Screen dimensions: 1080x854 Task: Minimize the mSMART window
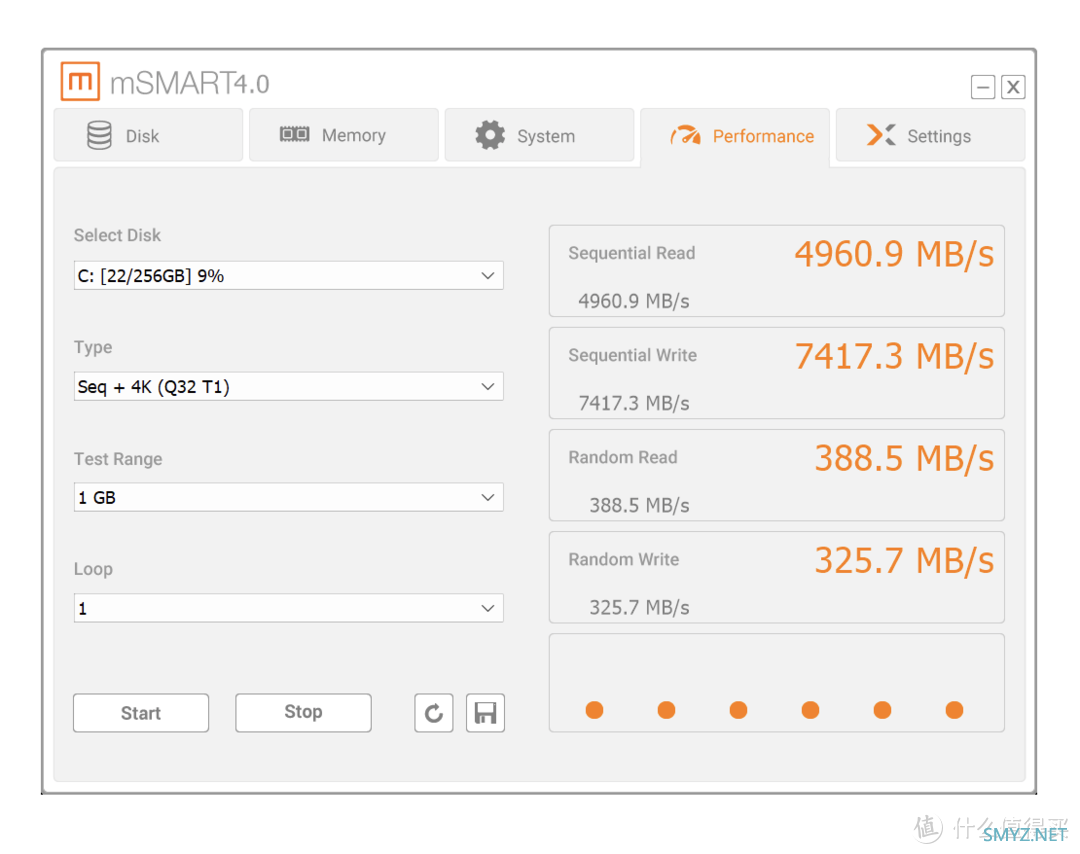983,88
